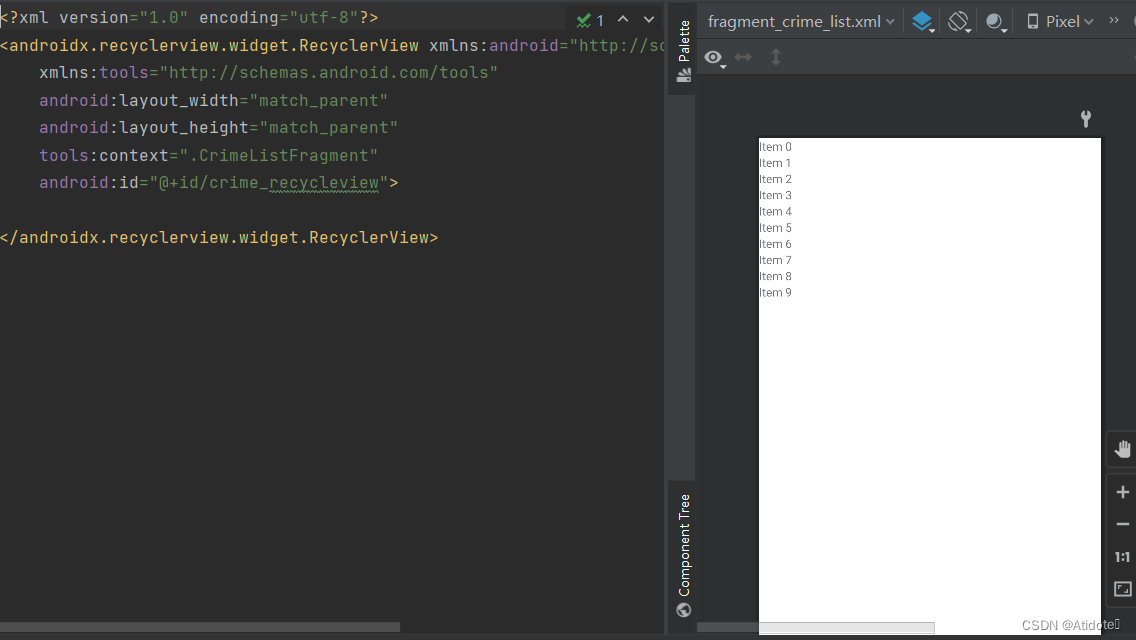The width and height of the screenshot is (1136, 640).
Task: Click the Zoom Out minus icon
Action: click(1121, 523)
